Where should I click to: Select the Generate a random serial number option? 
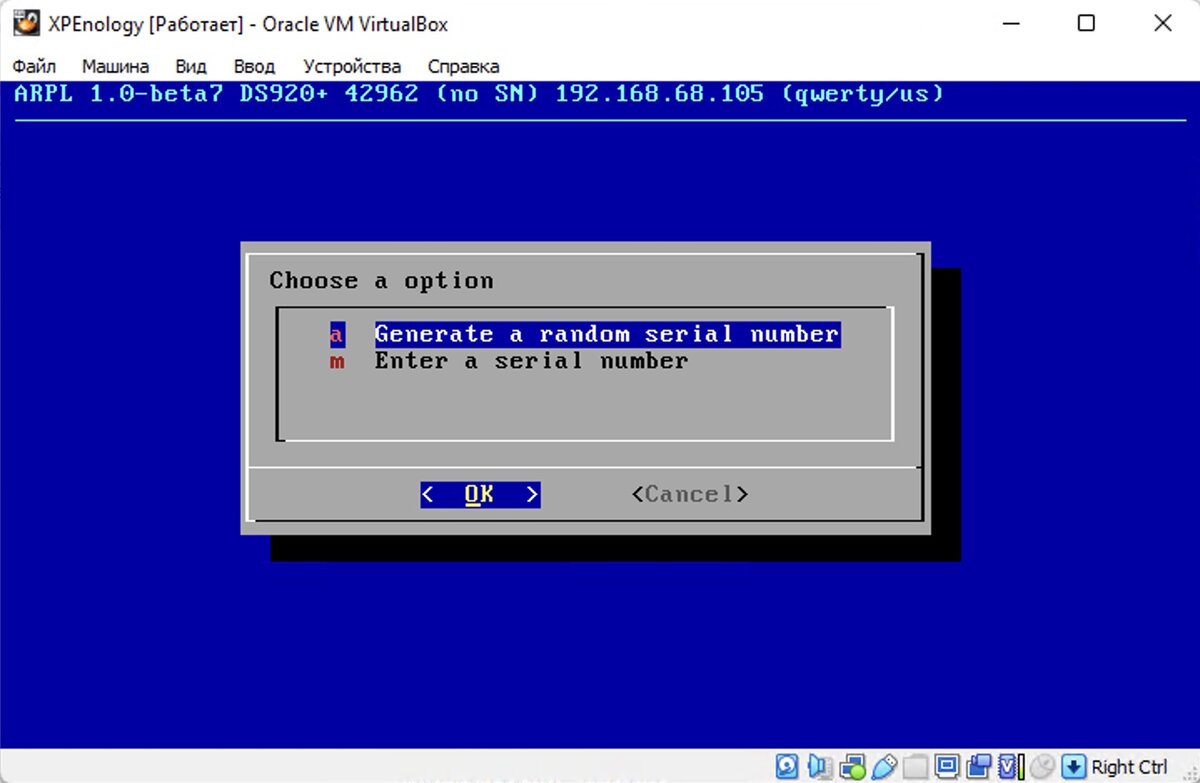605,334
